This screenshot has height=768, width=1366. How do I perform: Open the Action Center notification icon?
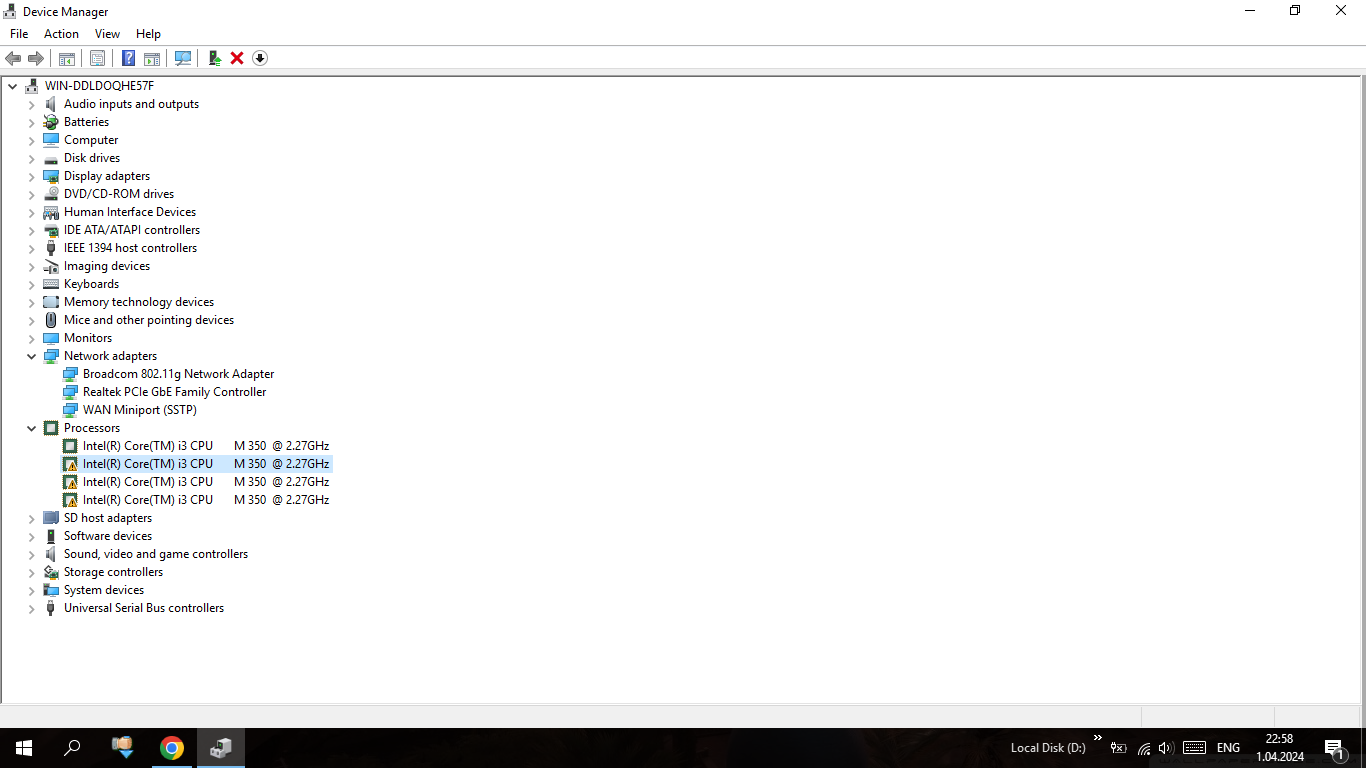tap(1334, 748)
